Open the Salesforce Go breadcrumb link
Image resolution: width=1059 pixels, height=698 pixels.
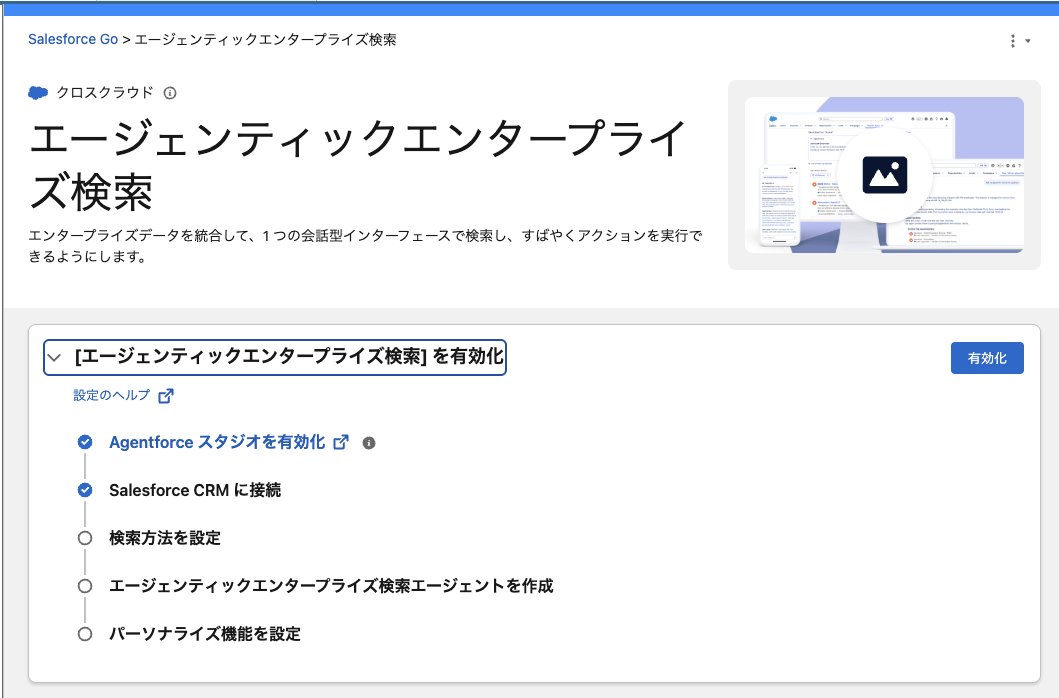tap(73, 40)
